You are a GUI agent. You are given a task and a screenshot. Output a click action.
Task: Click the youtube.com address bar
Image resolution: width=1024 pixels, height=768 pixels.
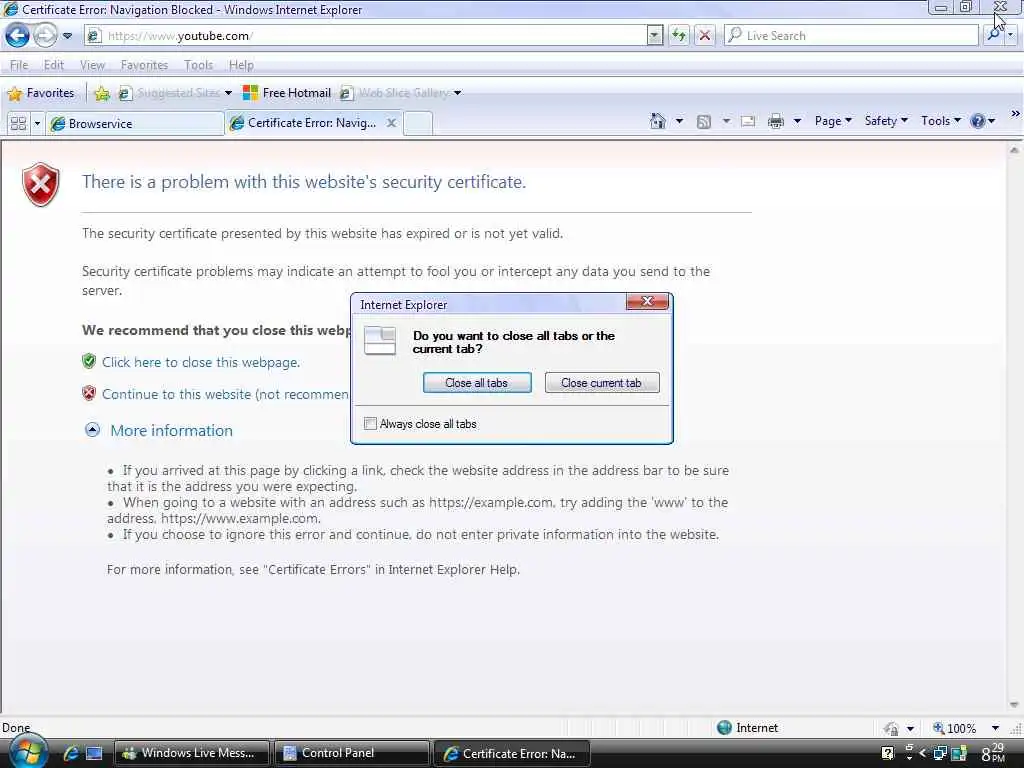(x=366, y=36)
